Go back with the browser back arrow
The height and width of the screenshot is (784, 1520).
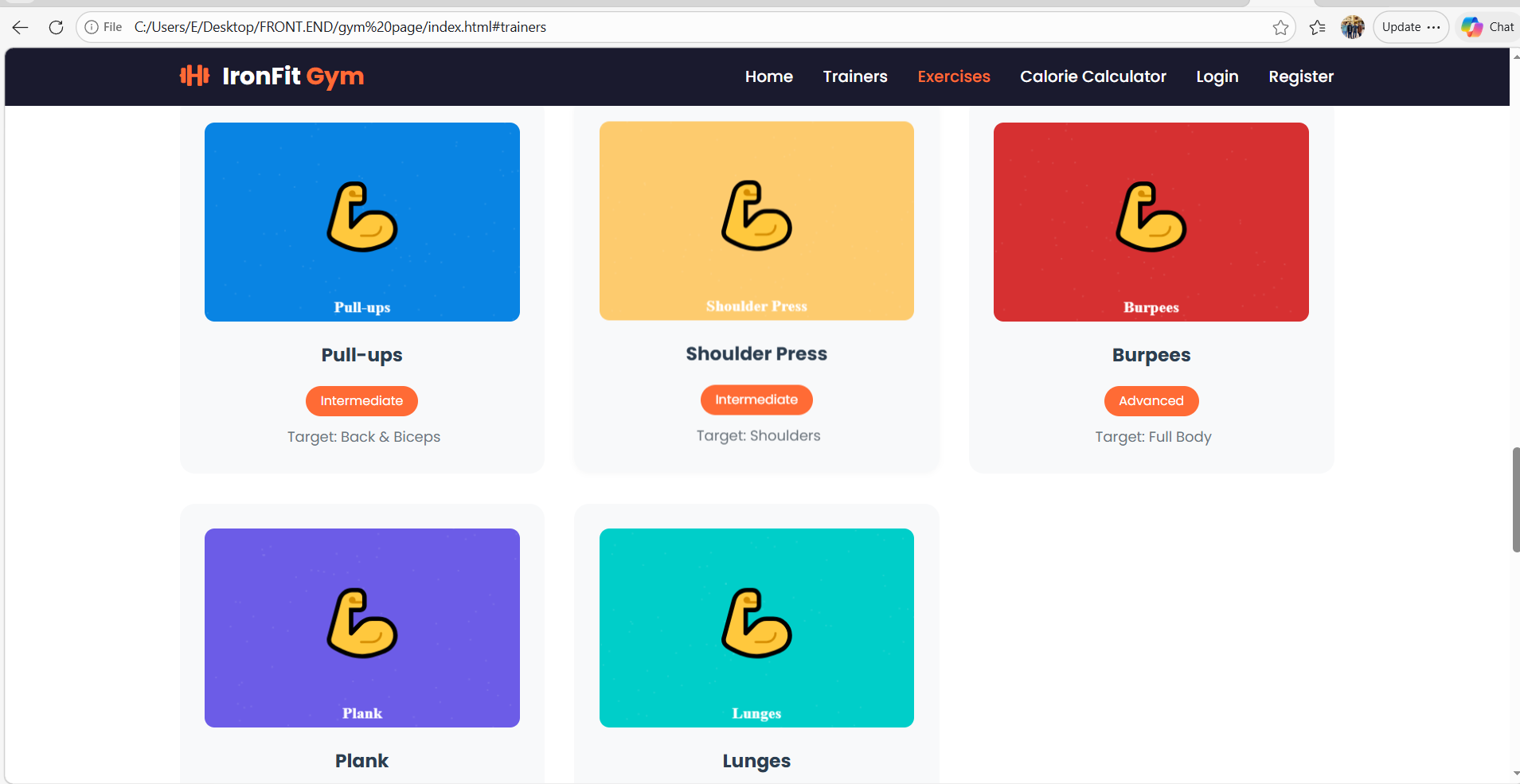click(21, 27)
